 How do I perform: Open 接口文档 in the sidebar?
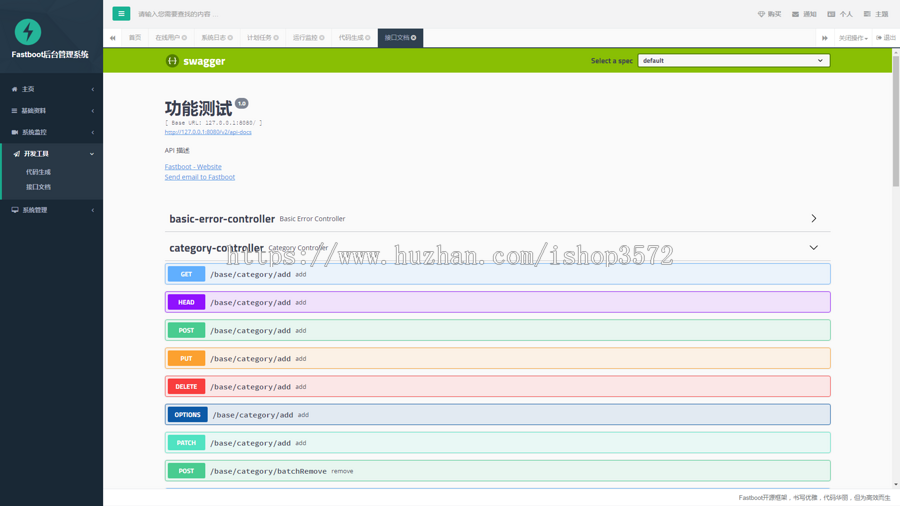tap(38, 187)
